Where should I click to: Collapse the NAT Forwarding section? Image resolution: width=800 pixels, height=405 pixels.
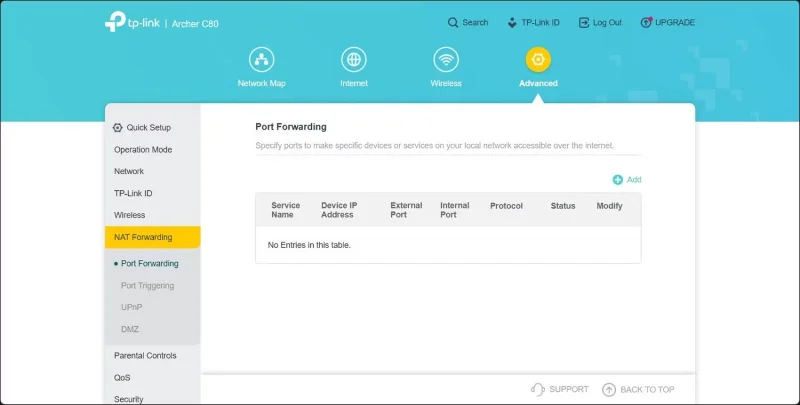click(153, 237)
